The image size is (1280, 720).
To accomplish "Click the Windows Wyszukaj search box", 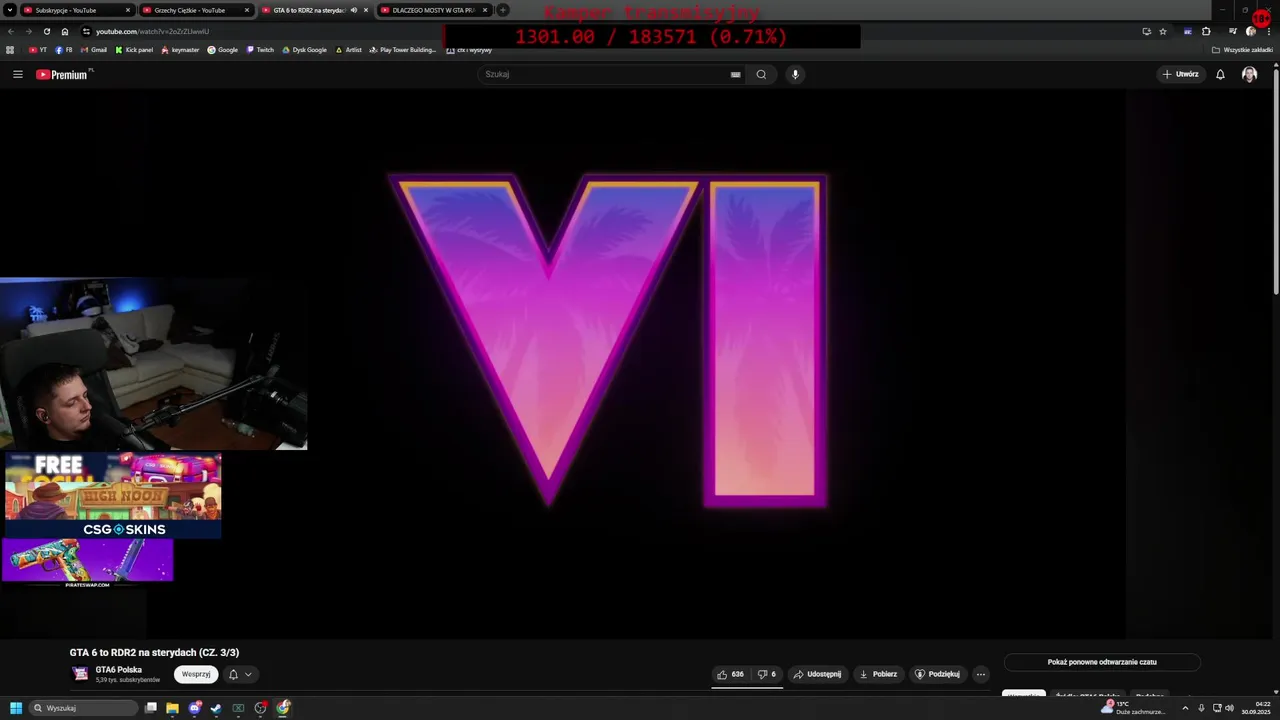I will pyautogui.click(x=84, y=708).
